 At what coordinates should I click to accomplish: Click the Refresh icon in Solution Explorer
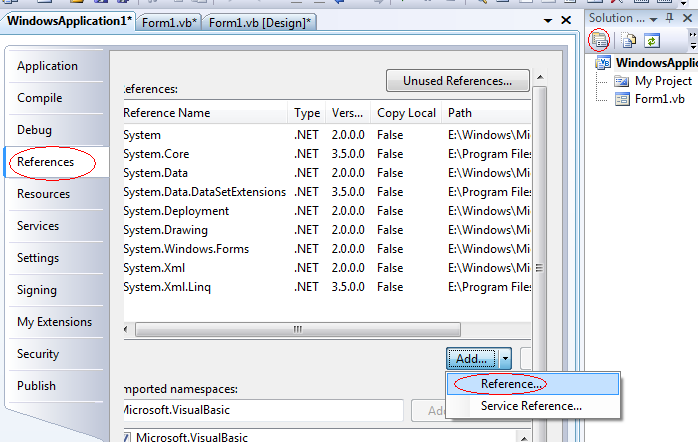click(652, 40)
